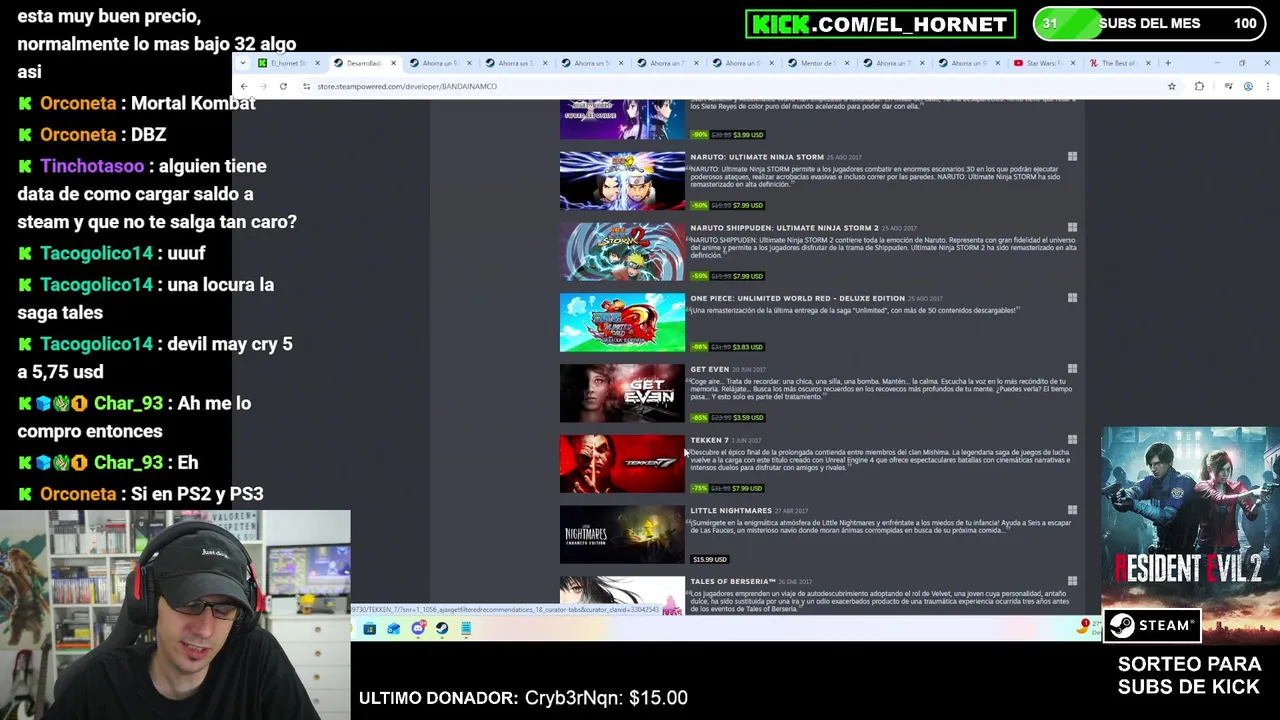Expand the tab search dropdown arrow
The width and height of the screenshot is (1280, 720).
242,63
